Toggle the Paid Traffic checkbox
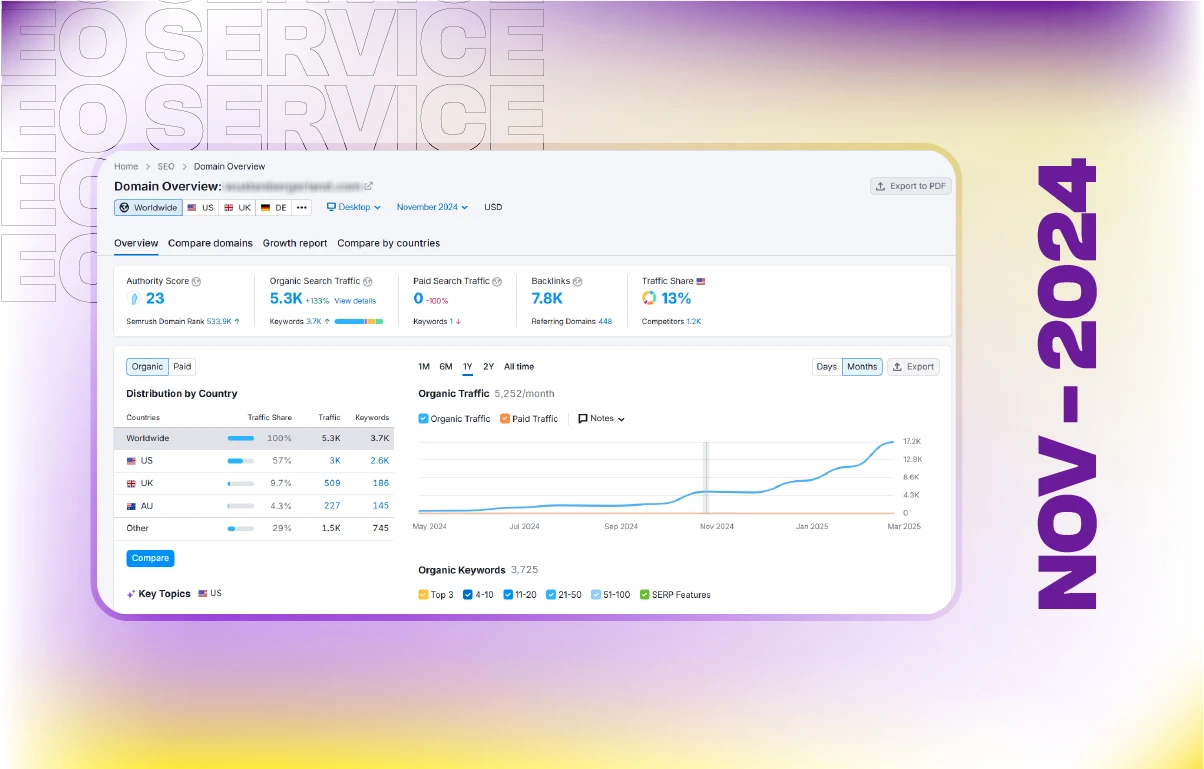1204x769 pixels. click(x=505, y=419)
